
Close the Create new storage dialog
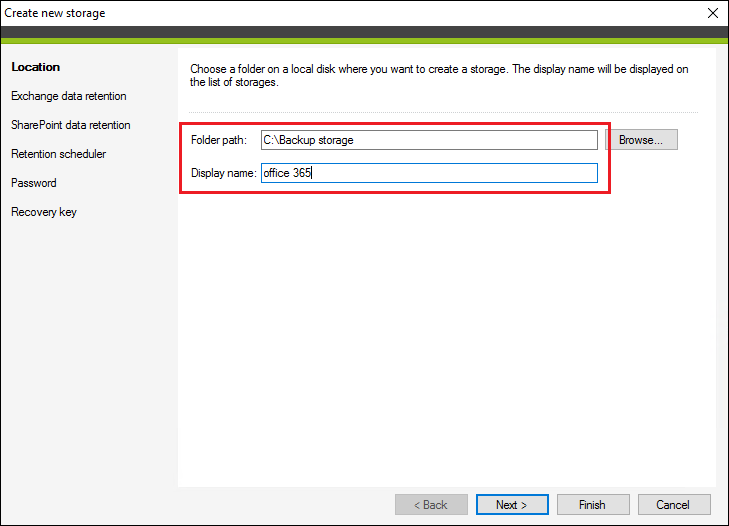click(x=713, y=13)
